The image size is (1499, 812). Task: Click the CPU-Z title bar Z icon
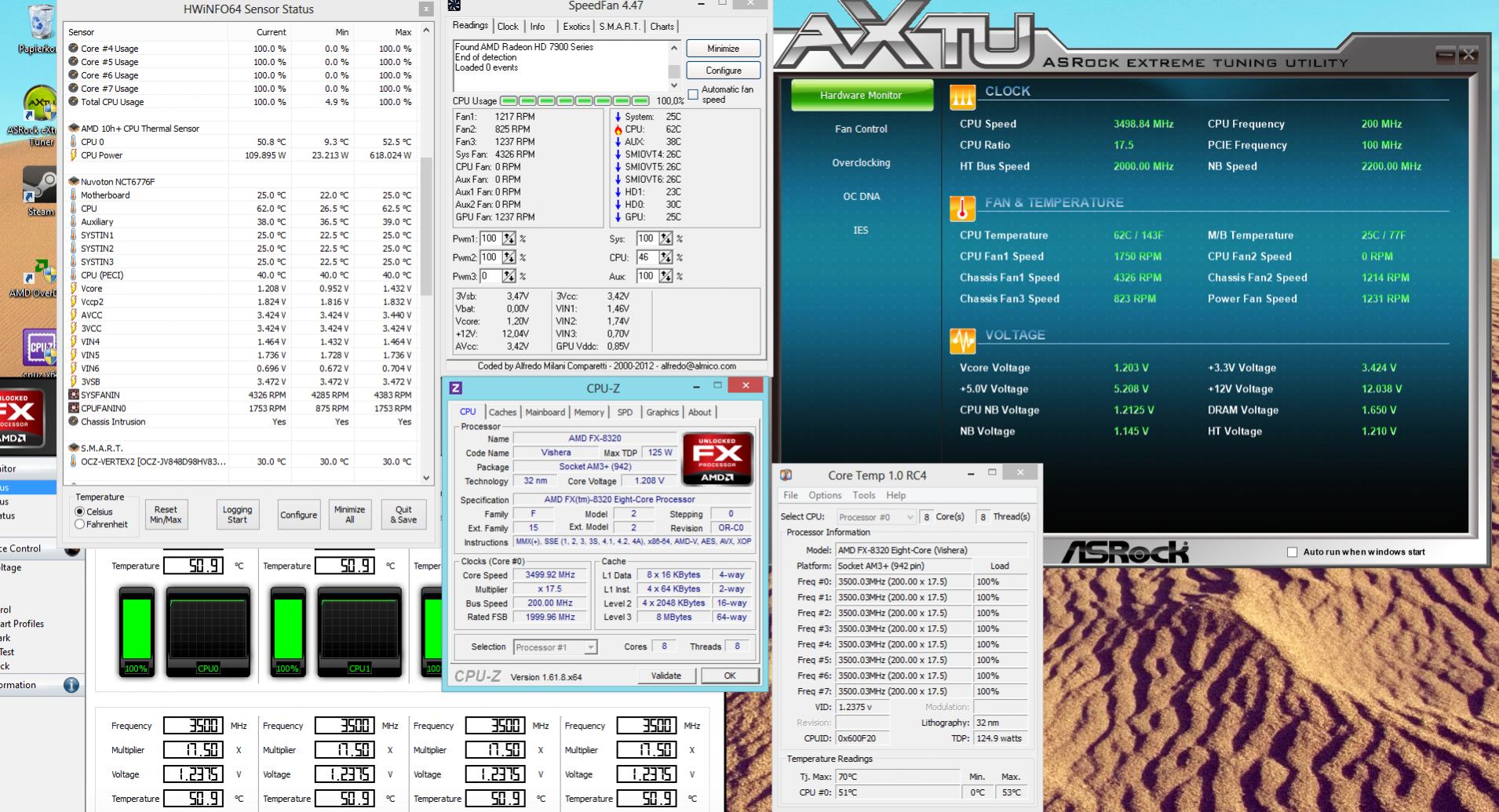tap(456, 388)
